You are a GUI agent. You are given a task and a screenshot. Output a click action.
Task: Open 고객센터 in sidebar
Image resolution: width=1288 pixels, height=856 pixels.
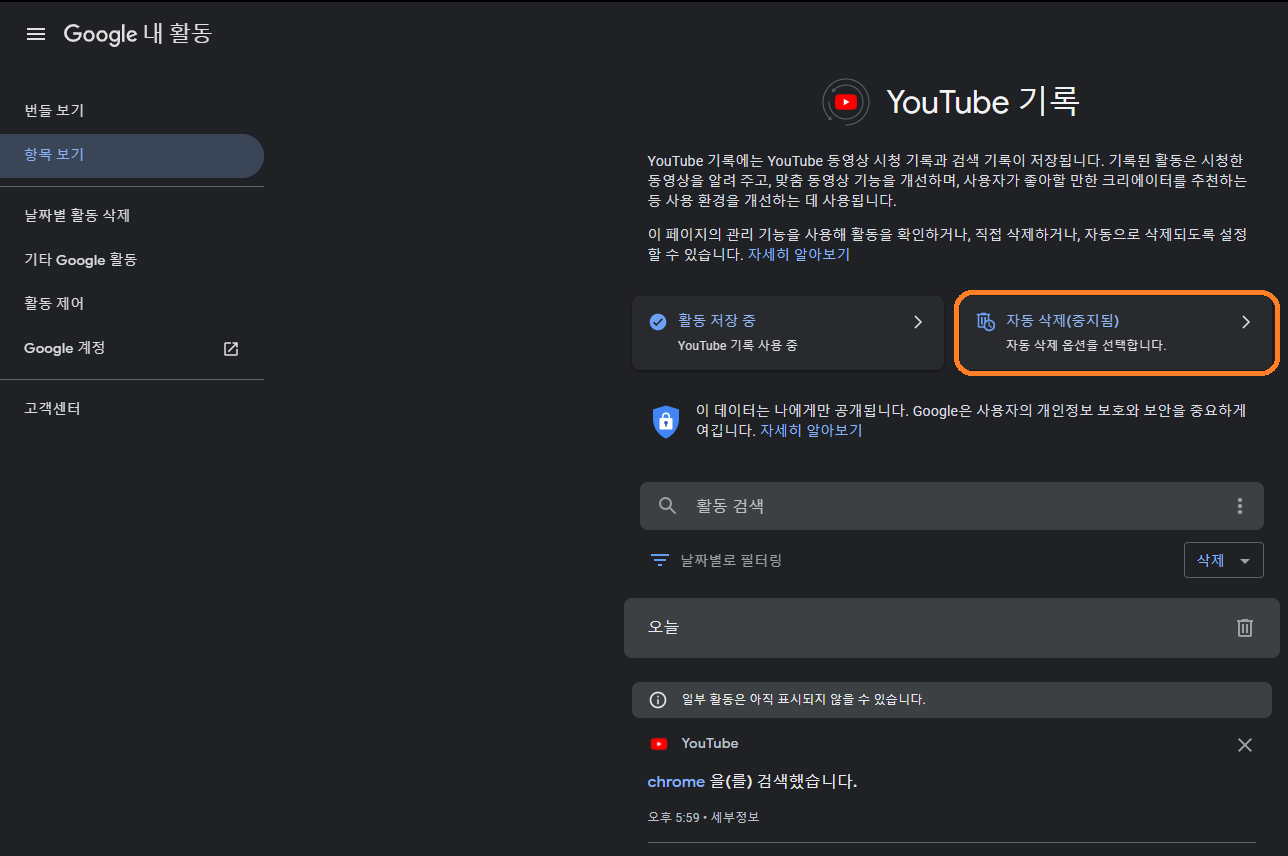(x=52, y=408)
